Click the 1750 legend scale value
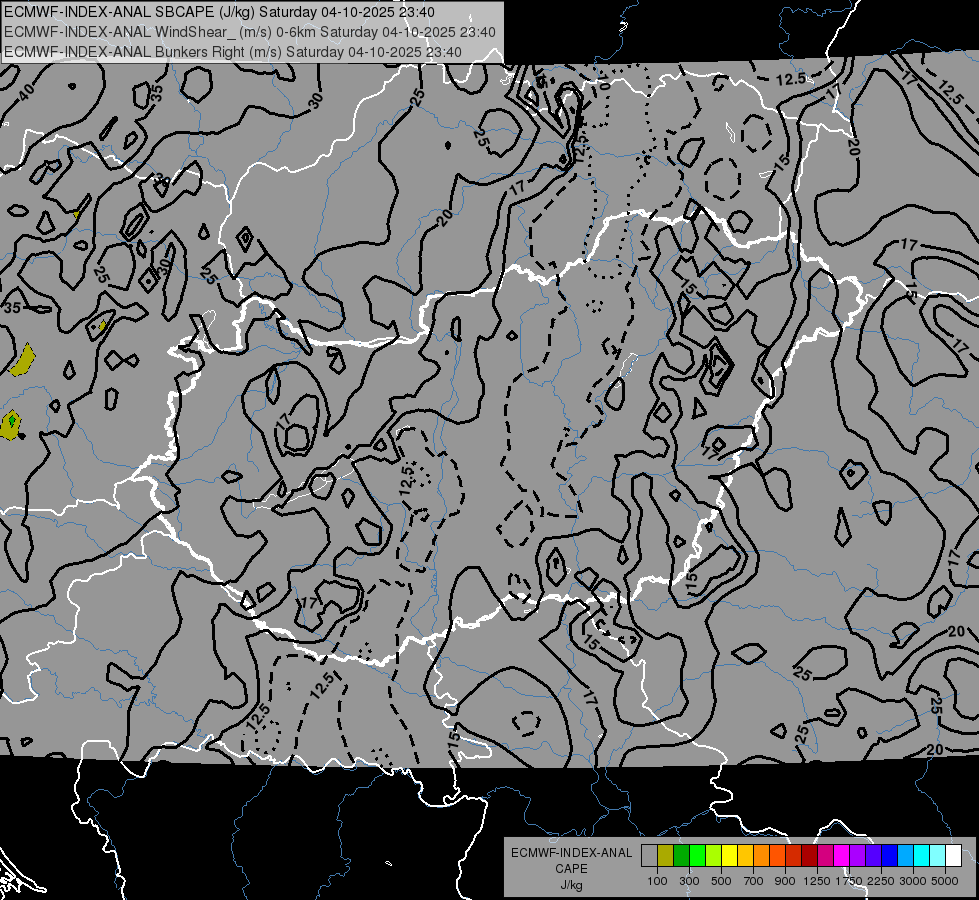This screenshot has height=900, width=979. [x=849, y=881]
